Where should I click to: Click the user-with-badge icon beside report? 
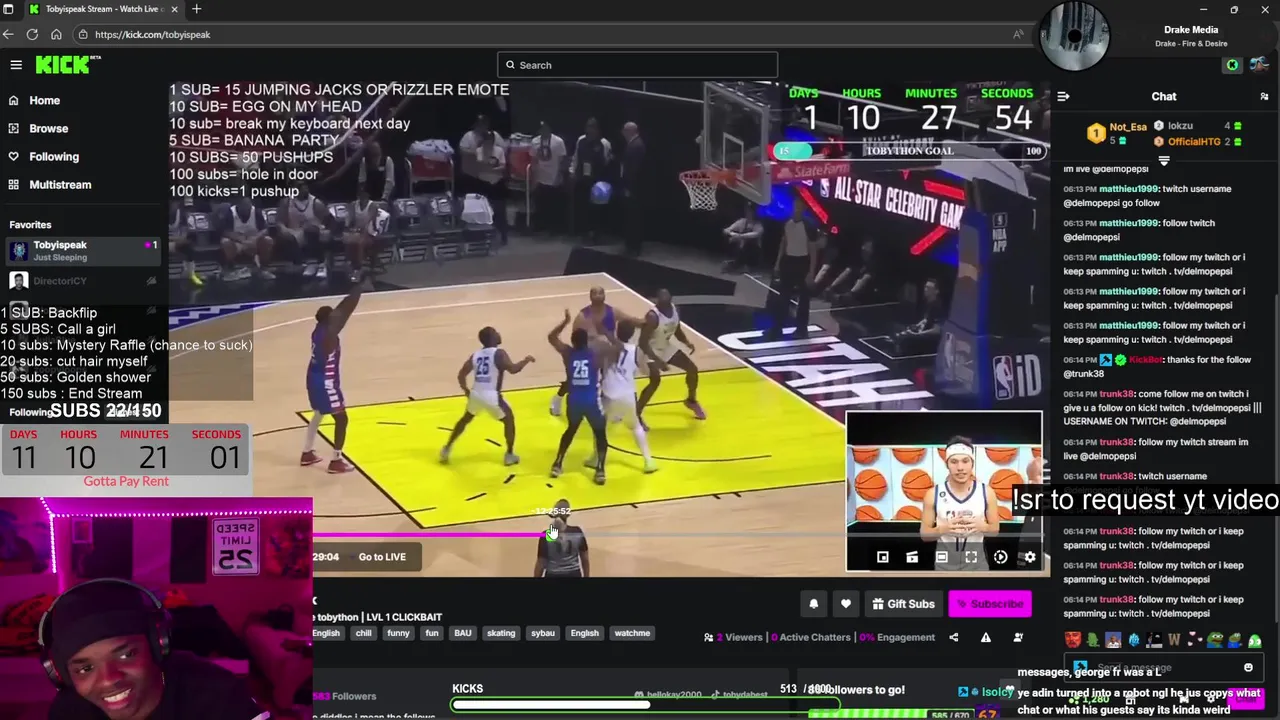(x=1018, y=637)
